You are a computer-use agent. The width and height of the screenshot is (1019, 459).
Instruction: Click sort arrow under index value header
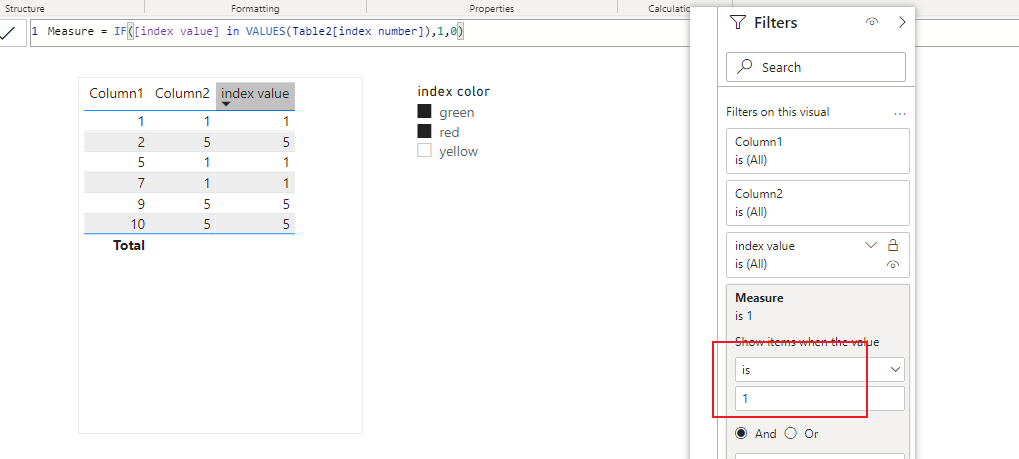point(226,105)
